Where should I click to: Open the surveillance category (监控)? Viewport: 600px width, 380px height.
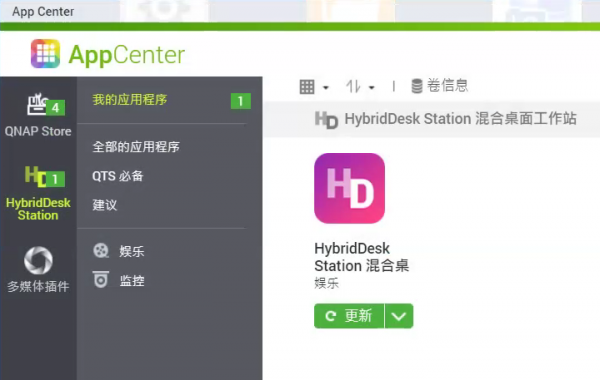pyautogui.click(x=132, y=281)
